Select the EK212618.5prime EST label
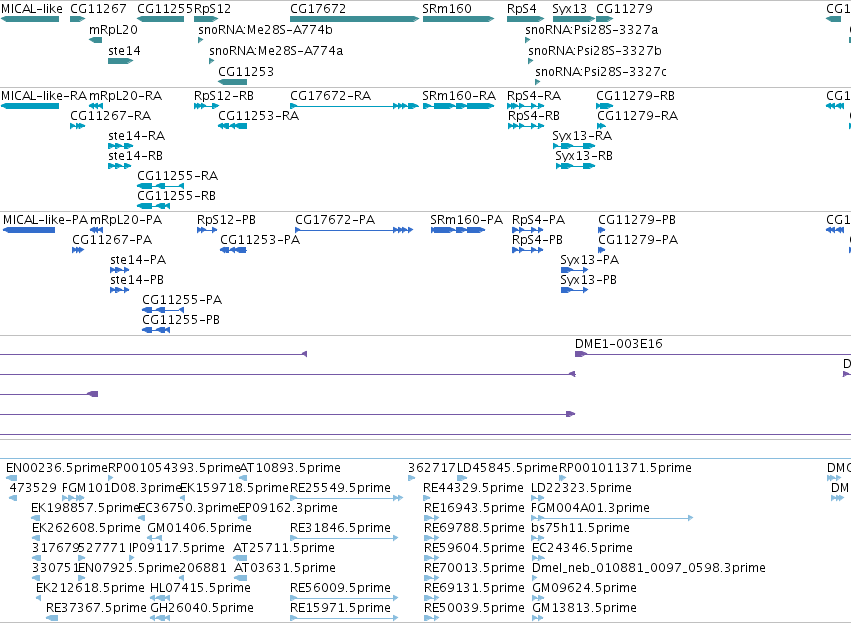Image resolution: width=851 pixels, height=623 pixels. [x=90, y=588]
